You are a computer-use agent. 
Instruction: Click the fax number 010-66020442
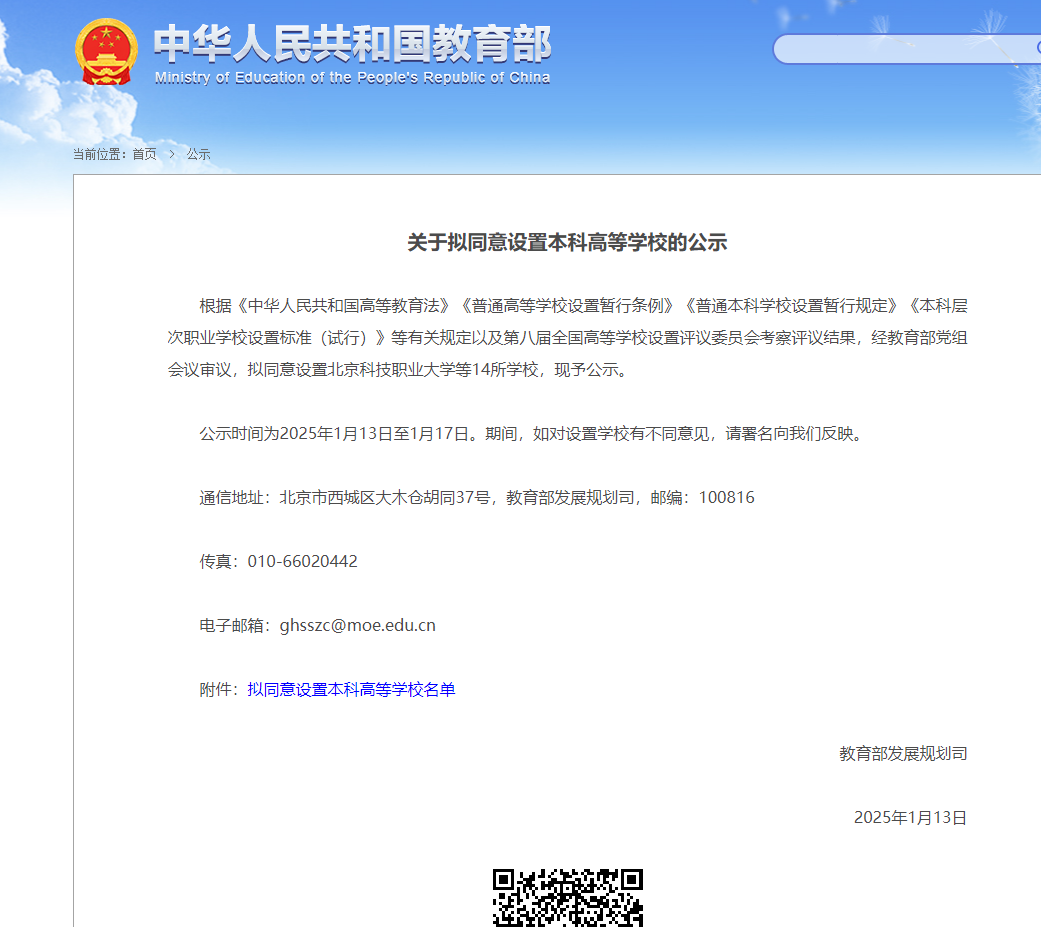click(303, 561)
